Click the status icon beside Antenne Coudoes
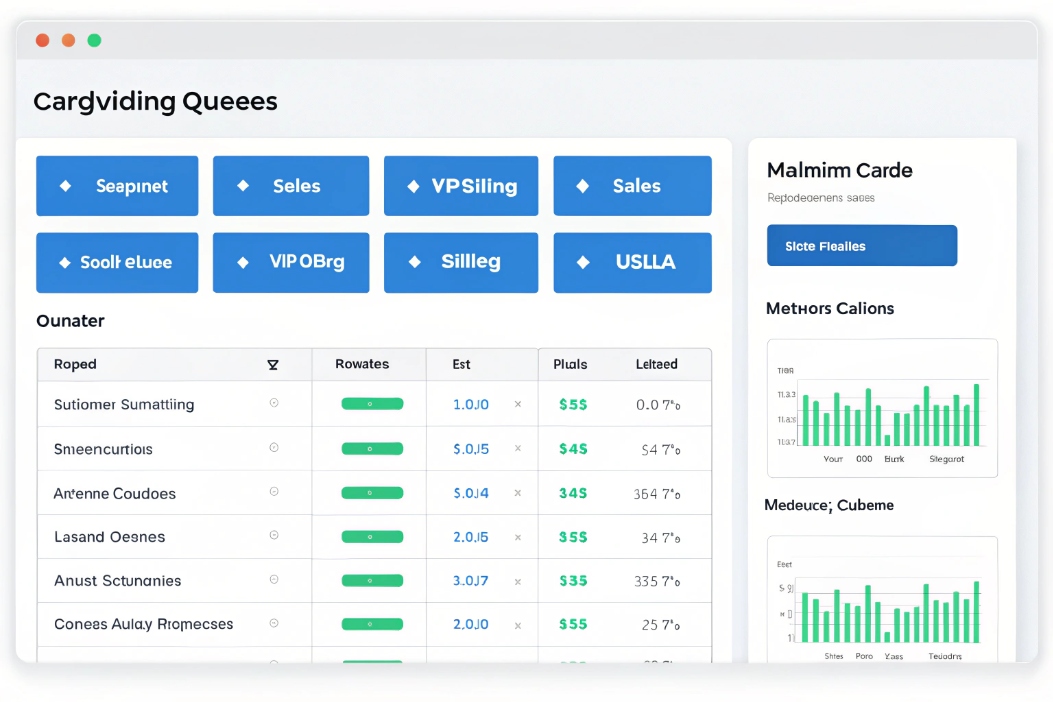The width and height of the screenshot is (1053, 702). (272, 492)
